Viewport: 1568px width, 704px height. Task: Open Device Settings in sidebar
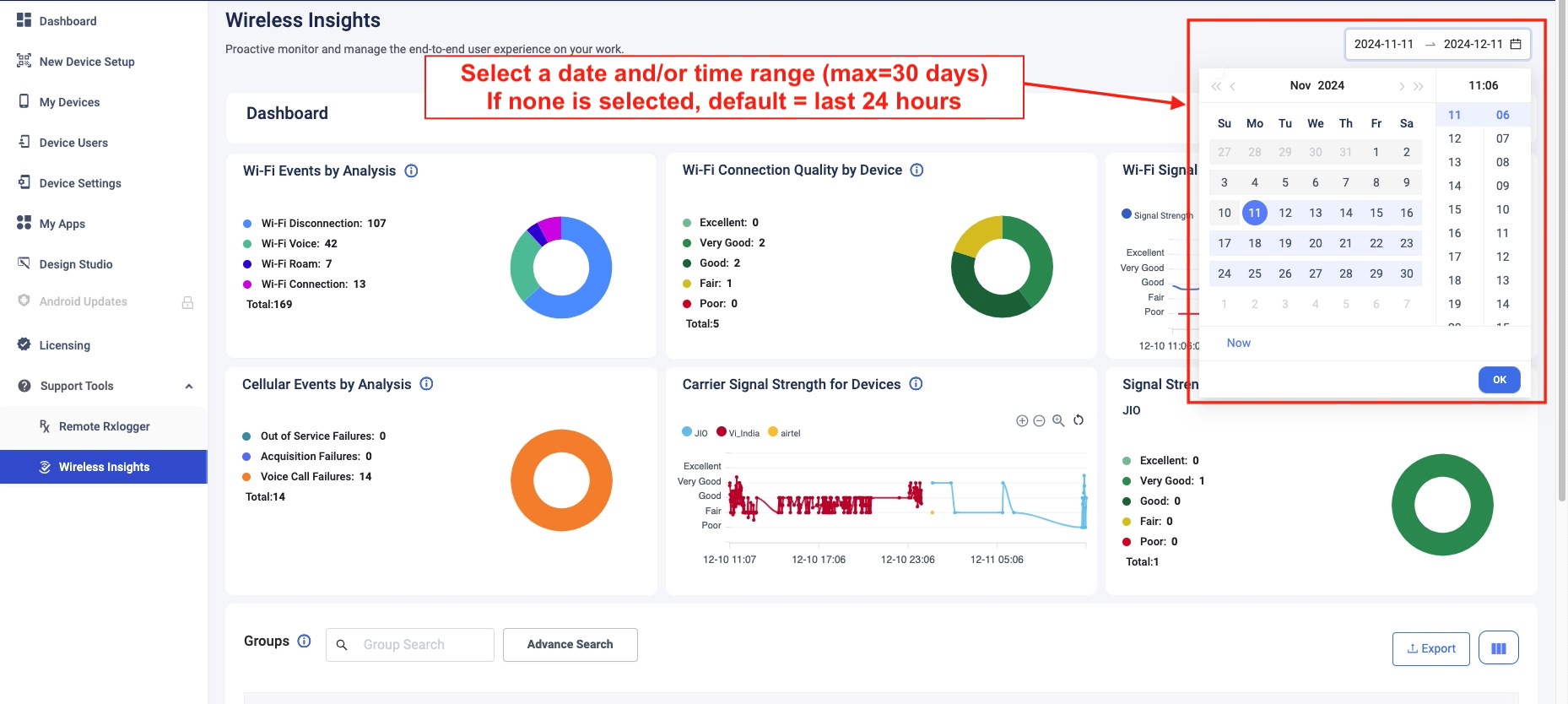coord(80,183)
